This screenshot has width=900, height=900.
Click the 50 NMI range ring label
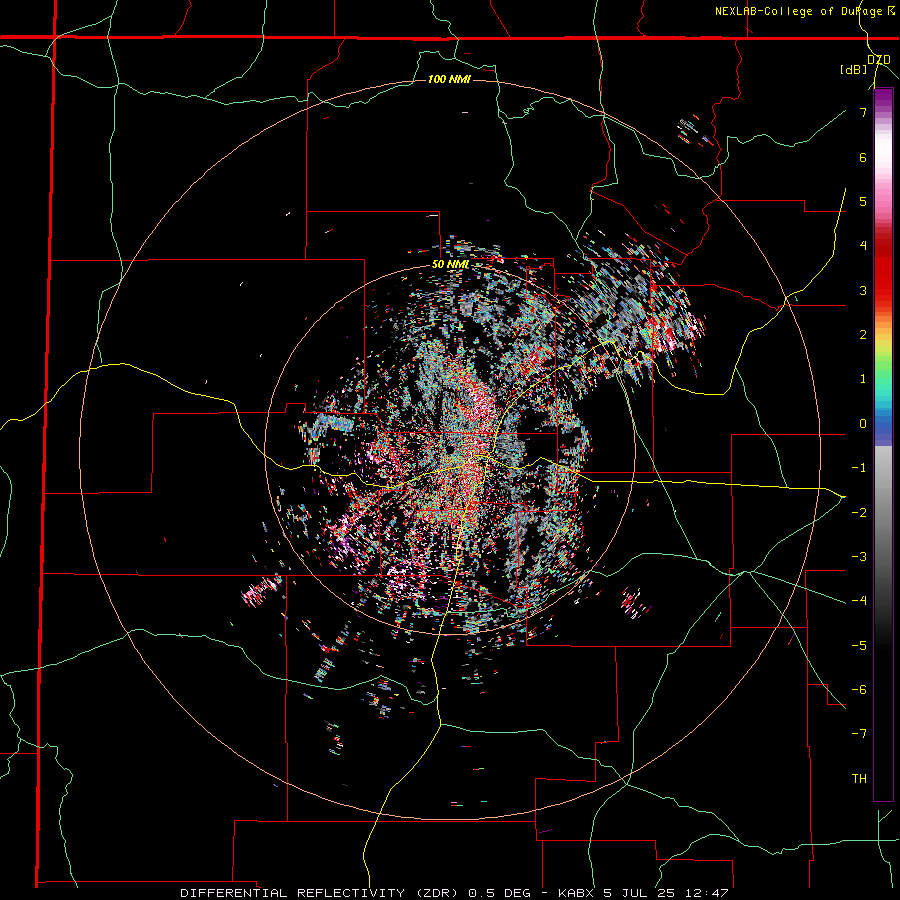coord(451,265)
